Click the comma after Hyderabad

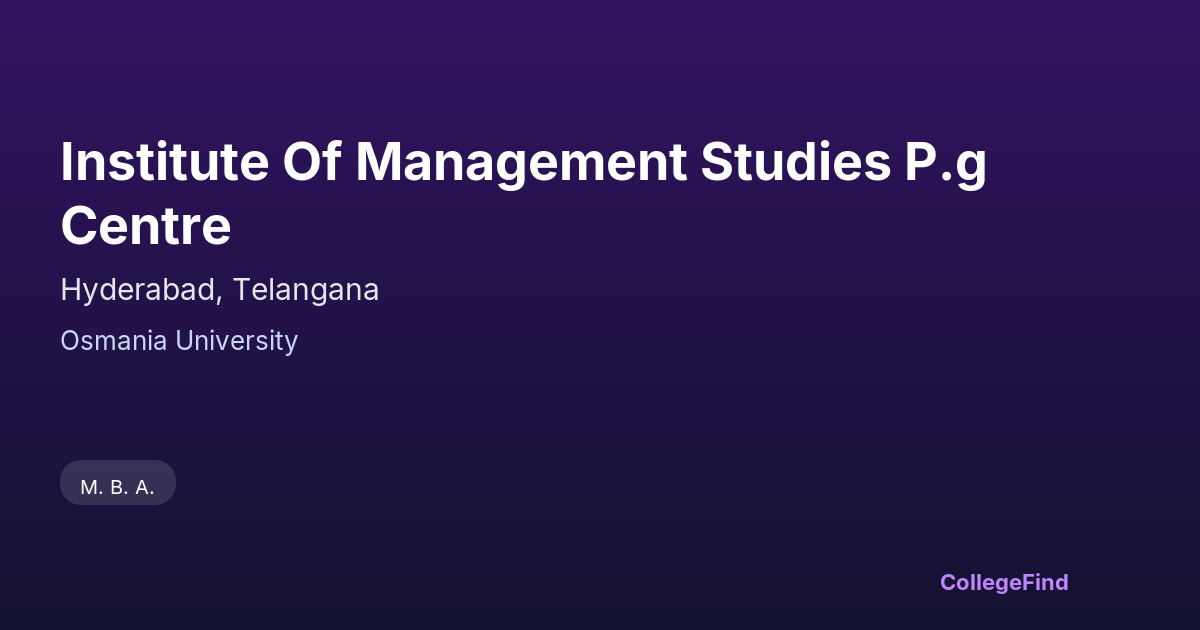pos(223,298)
